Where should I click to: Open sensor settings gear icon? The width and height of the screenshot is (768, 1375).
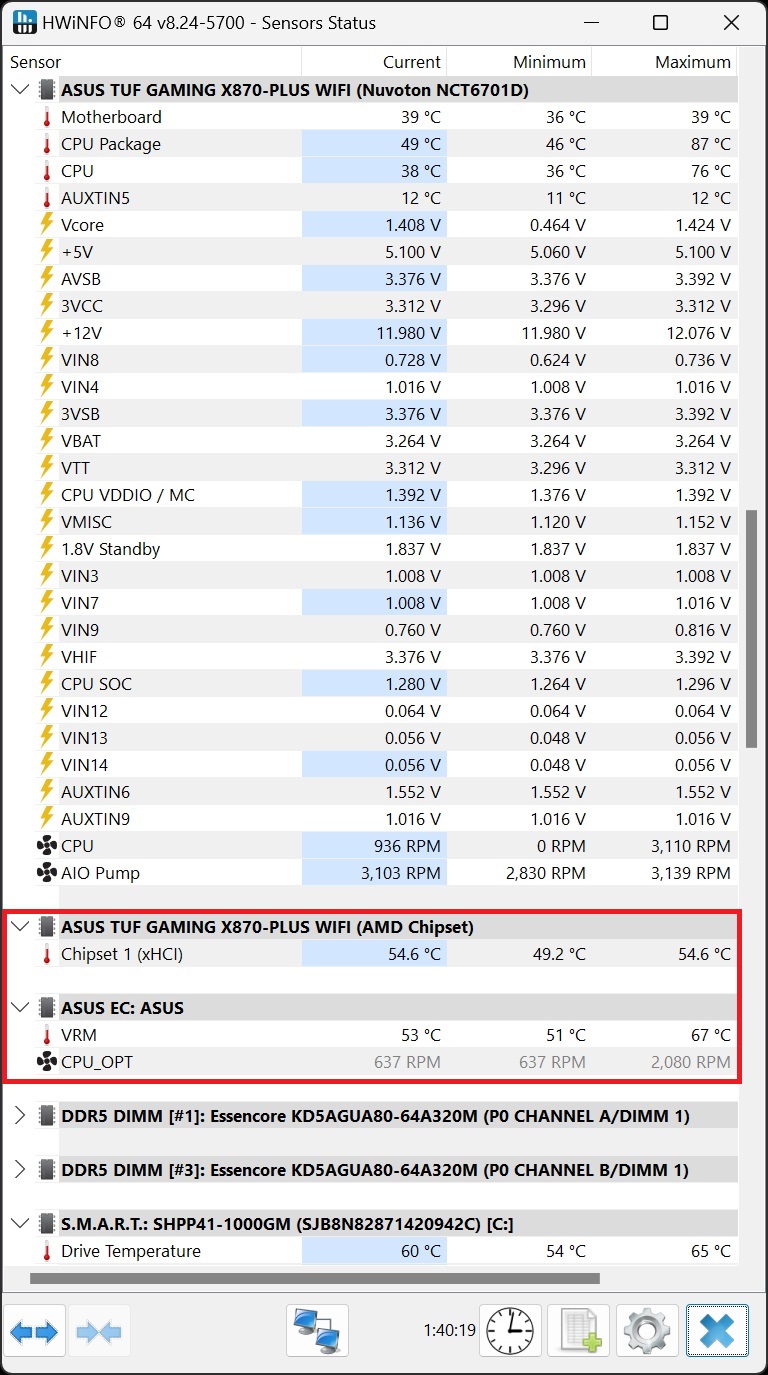(647, 1331)
